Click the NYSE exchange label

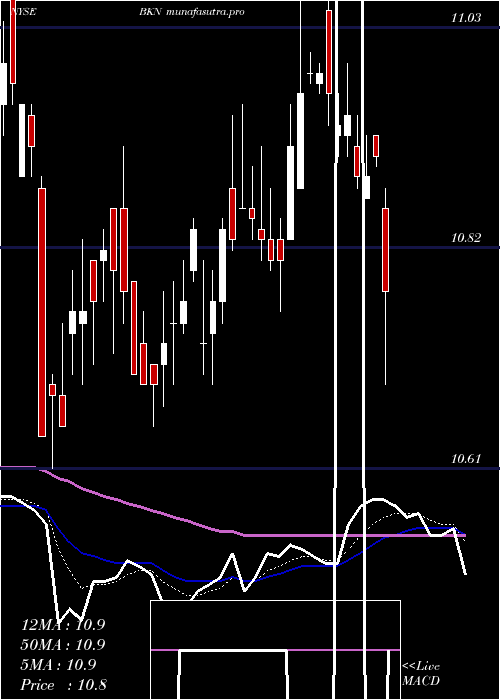(22, 12)
